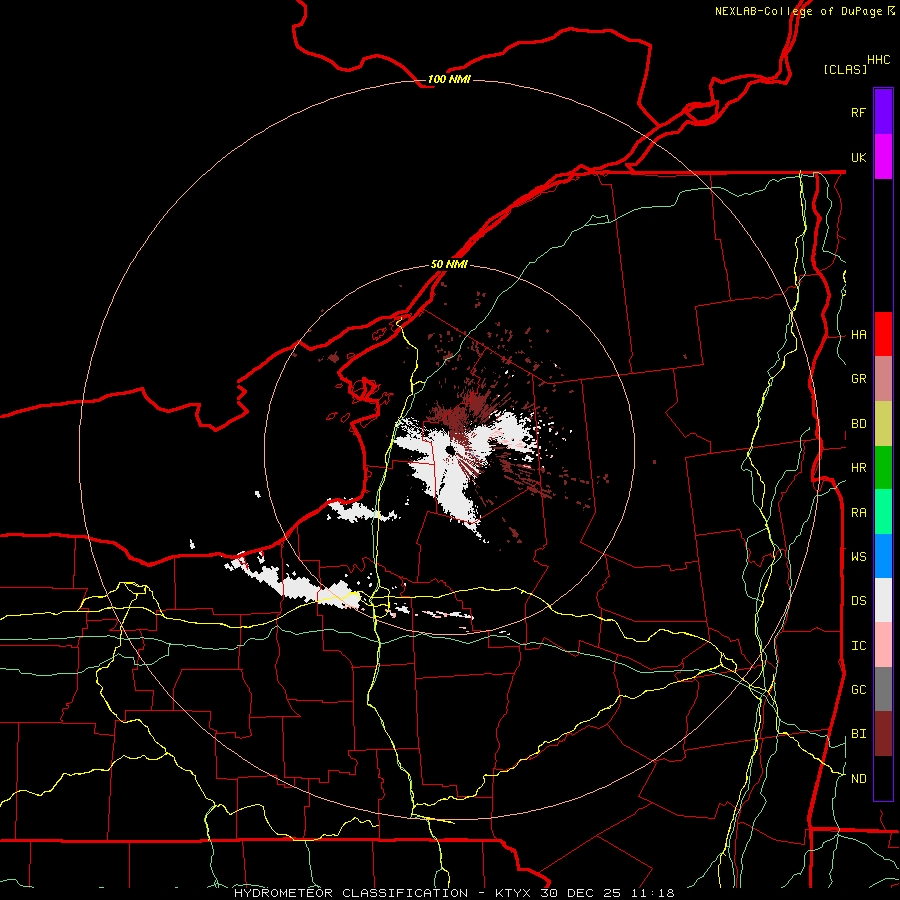Click the 'GC' legend label
This screenshot has width=900, height=900.
pos(858,689)
